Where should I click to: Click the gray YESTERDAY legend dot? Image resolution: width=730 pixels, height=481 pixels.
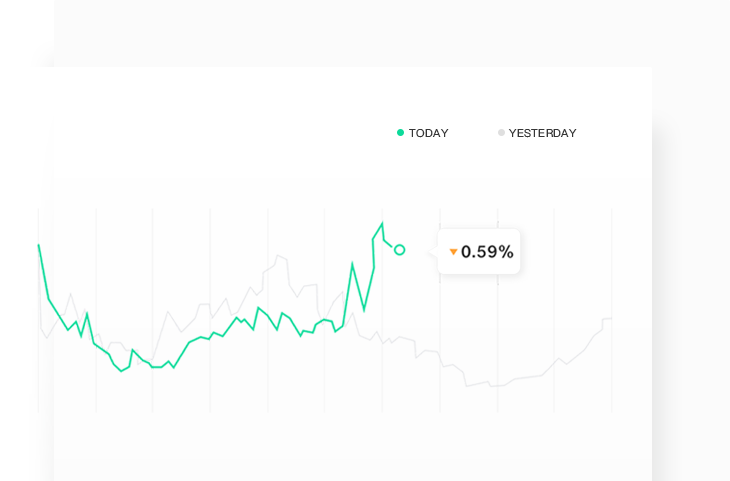[x=501, y=133]
